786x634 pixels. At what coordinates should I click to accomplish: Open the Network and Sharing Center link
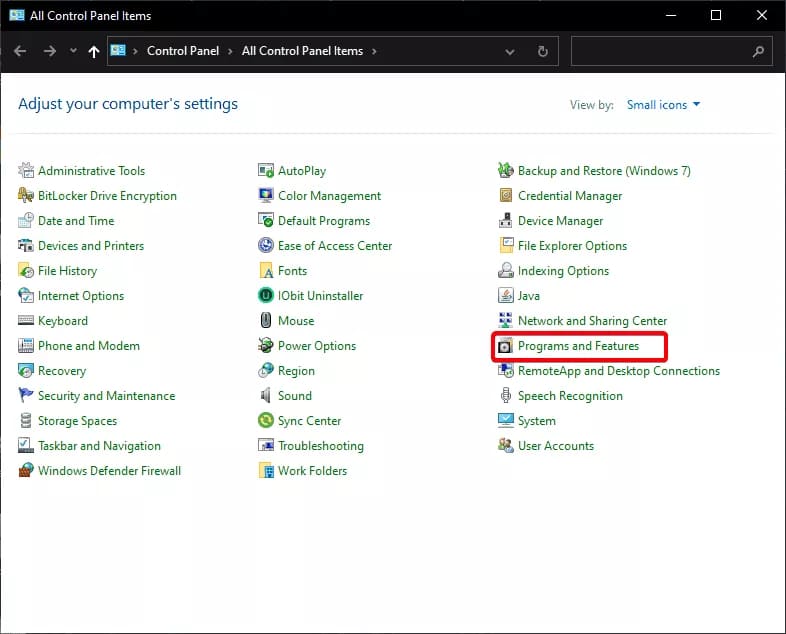click(593, 321)
